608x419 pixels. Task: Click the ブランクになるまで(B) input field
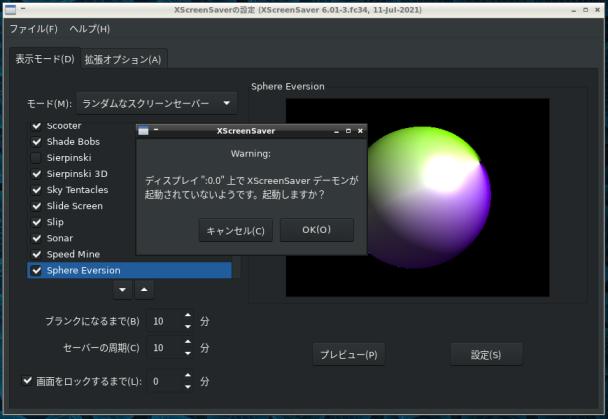164,321
